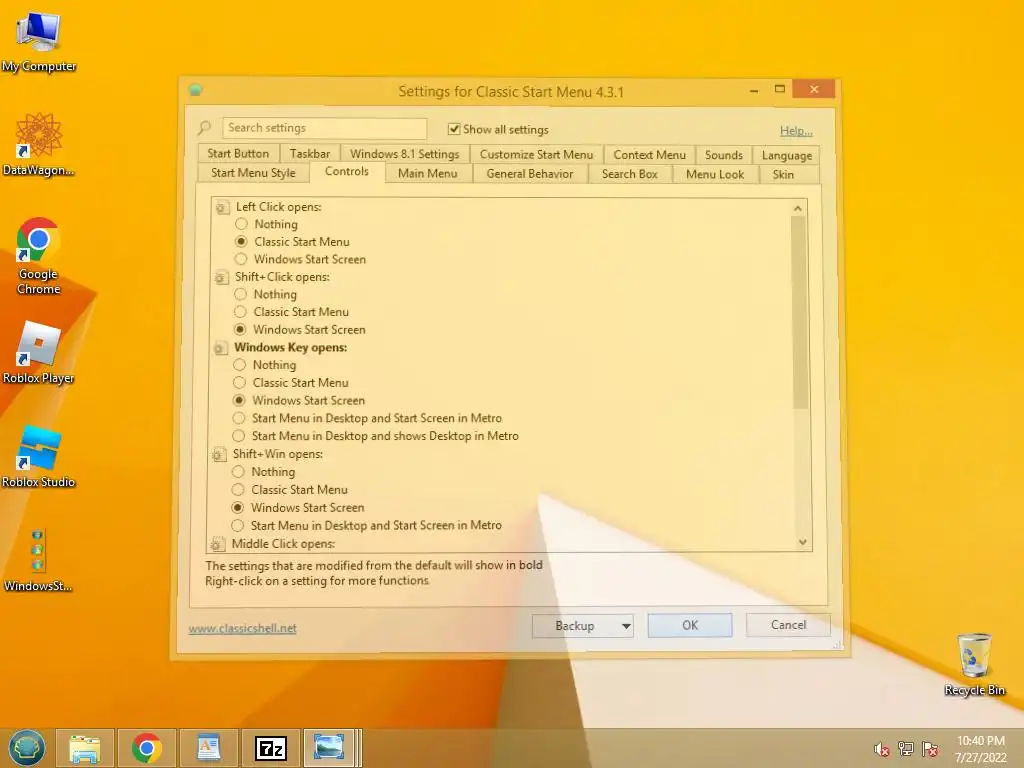Click the Cancel button
Image resolution: width=1024 pixels, height=768 pixels.
click(788, 625)
